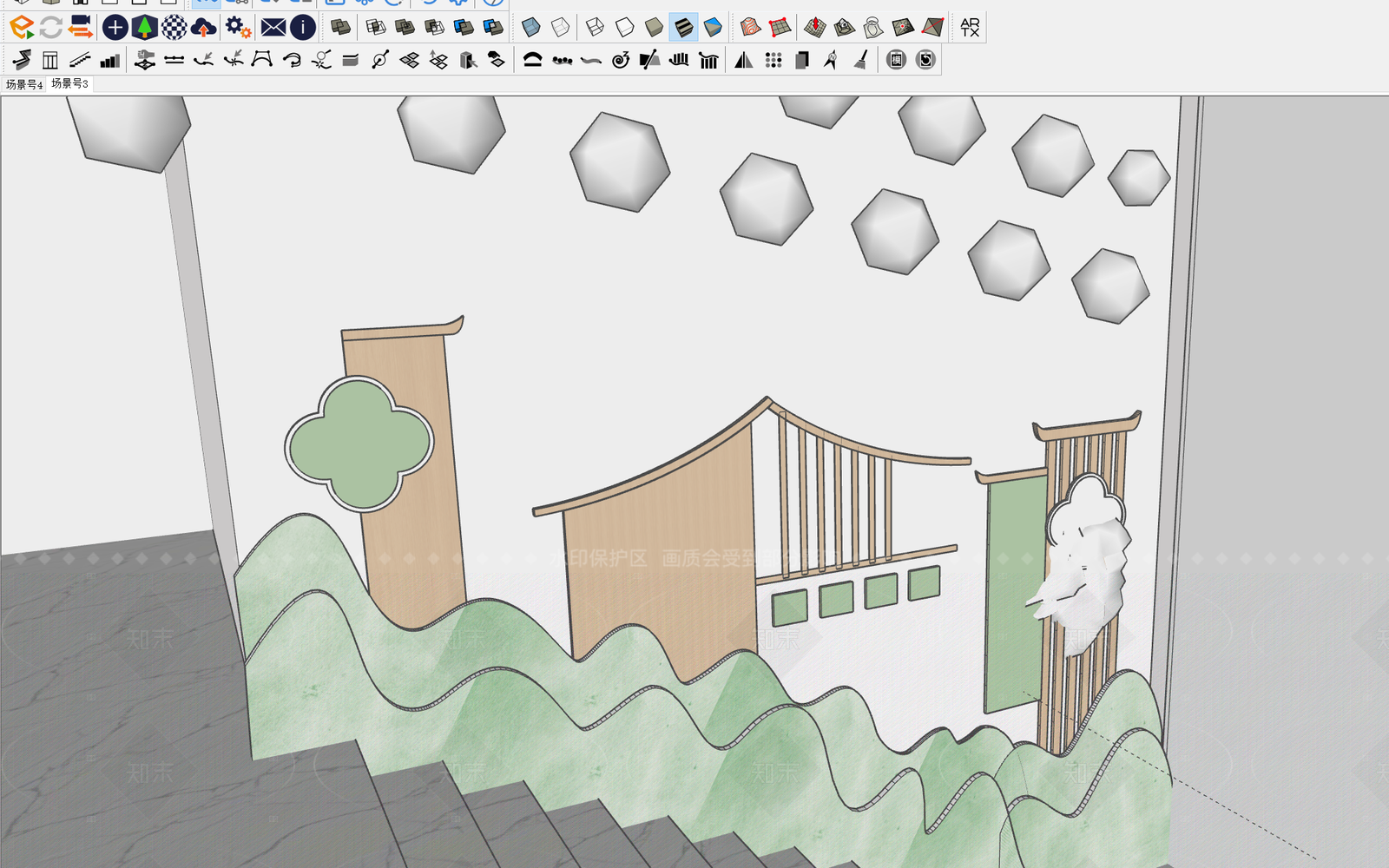The image size is (1389, 868).
Task: Click the gray sync arrows icon
Action: tap(51, 28)
